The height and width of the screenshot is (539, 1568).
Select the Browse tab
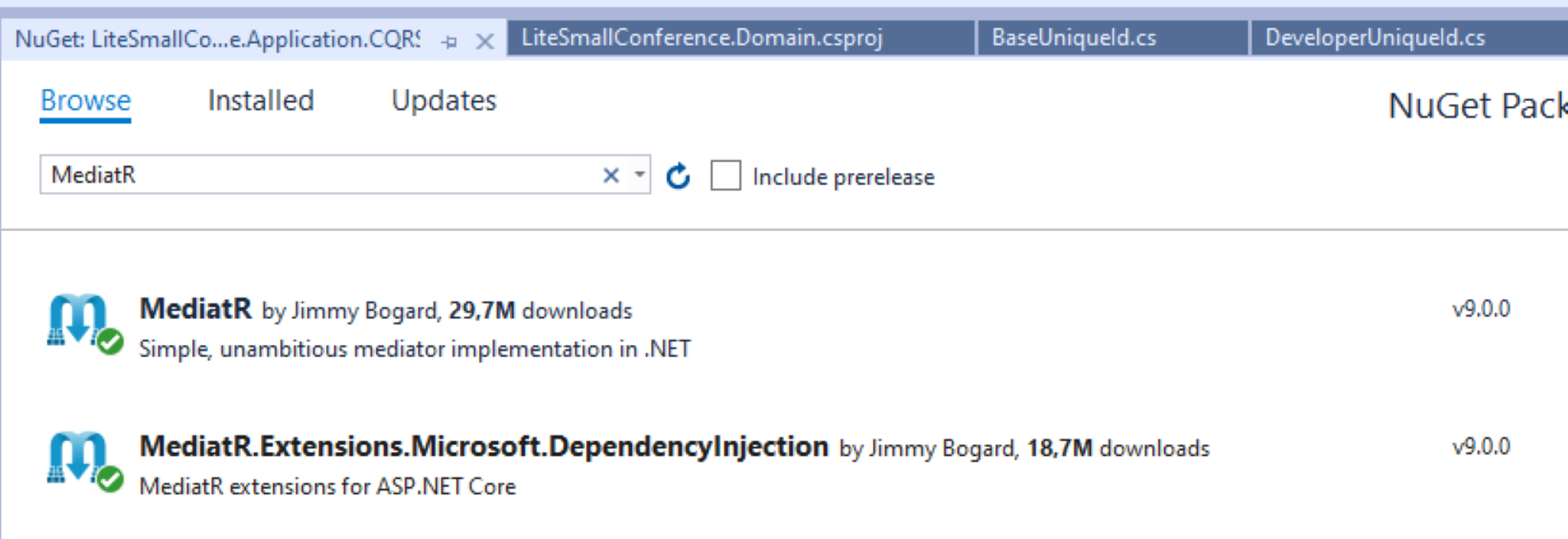pyautogui.click(x=86, y=100)
